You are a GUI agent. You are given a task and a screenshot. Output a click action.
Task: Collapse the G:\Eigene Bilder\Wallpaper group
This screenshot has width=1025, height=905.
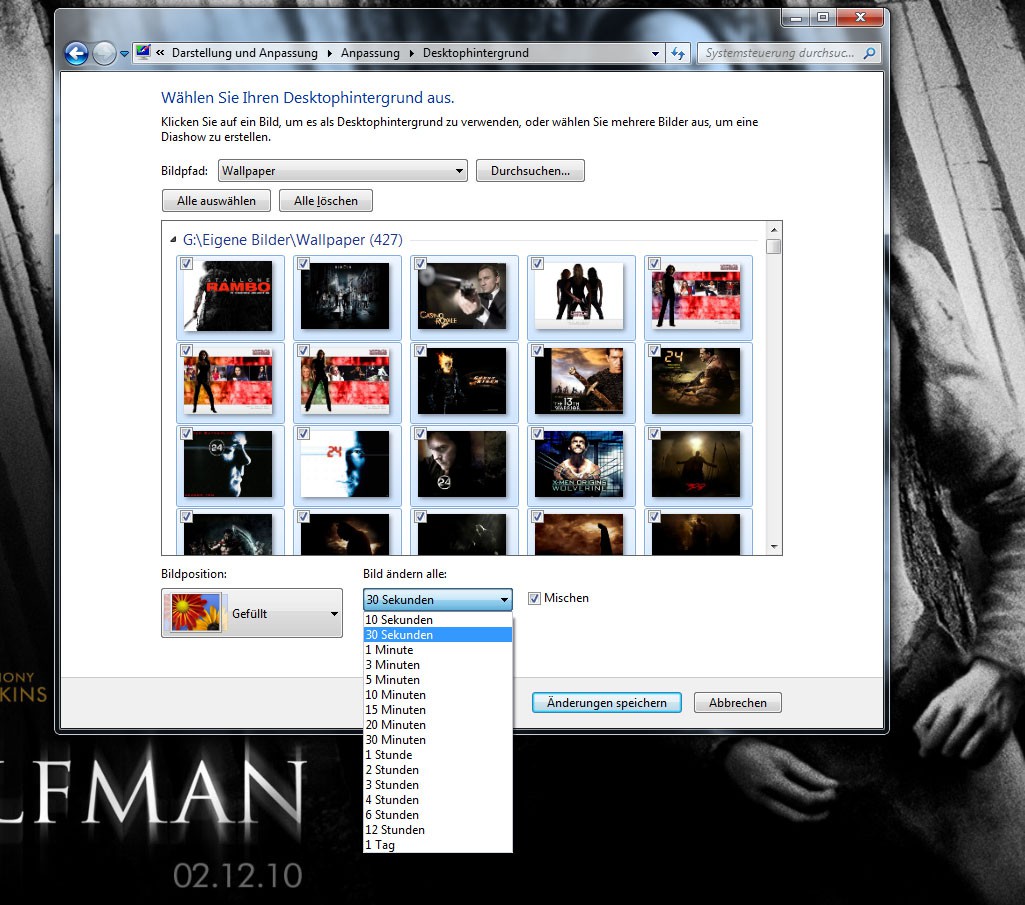pyautogui.click(x=174, y=240)
